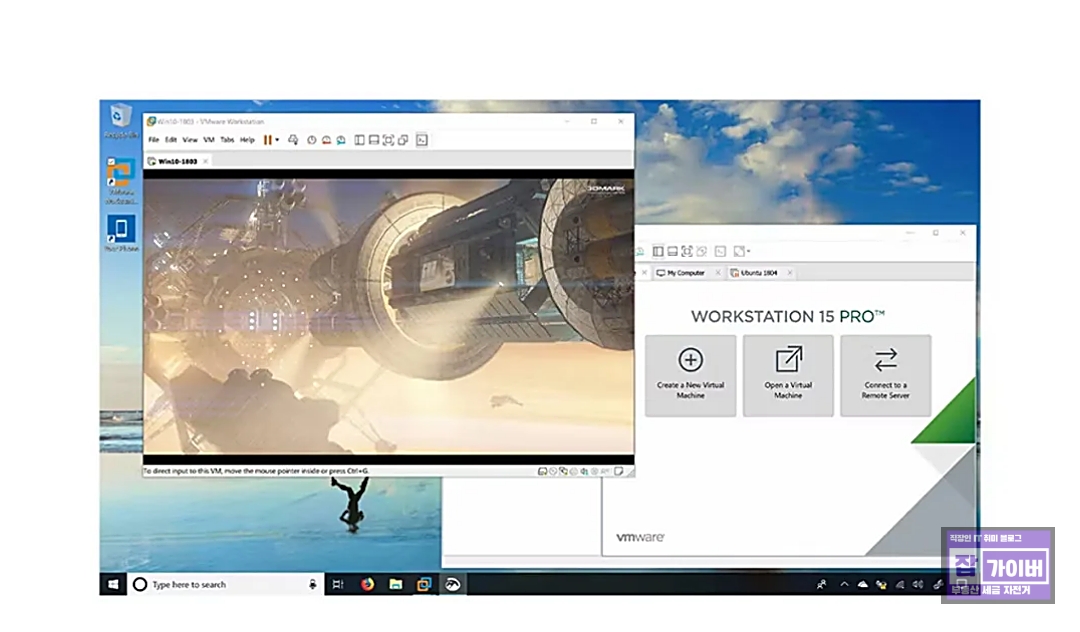Toggle library sidebar icon in Win10-1803 window
1080x632 pixels.
click(x=359, y=140)
